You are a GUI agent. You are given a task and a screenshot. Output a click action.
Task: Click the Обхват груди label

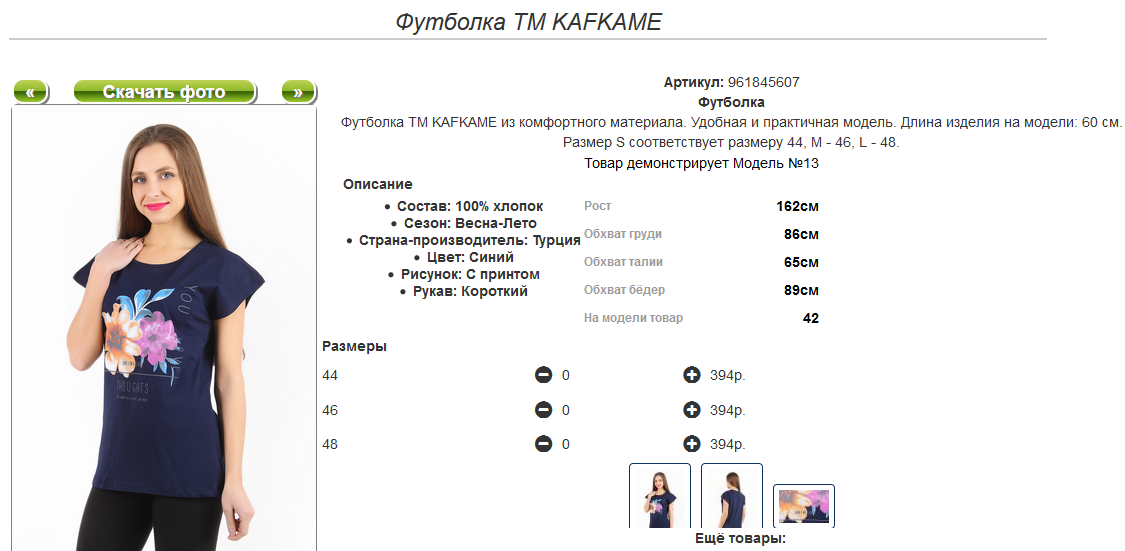(x=623, y=234)
